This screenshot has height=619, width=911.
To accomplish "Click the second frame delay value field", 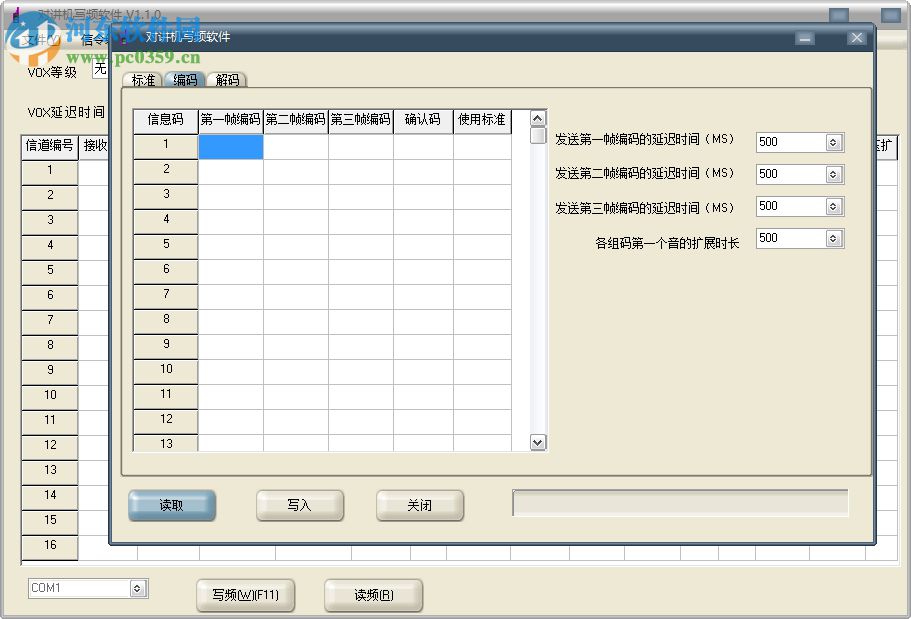I will [x=791, y=174].
